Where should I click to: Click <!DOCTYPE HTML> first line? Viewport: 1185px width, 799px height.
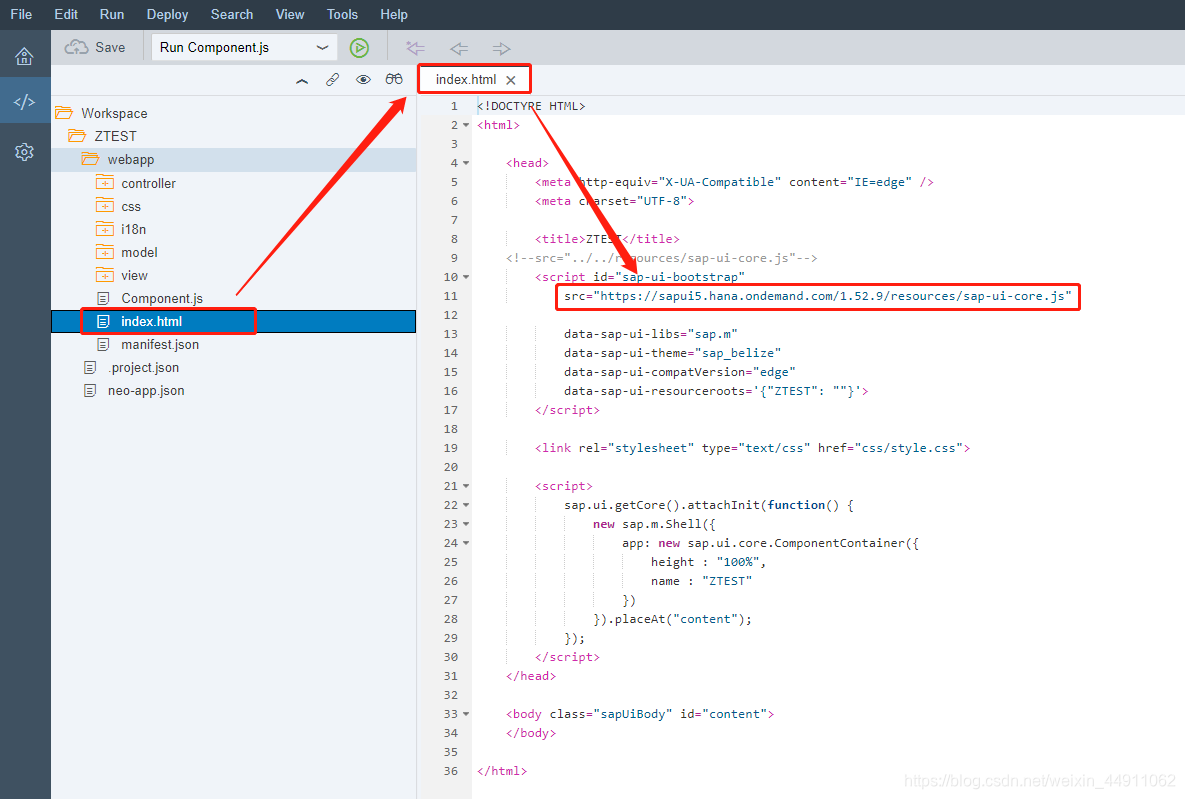click(531, 107)
